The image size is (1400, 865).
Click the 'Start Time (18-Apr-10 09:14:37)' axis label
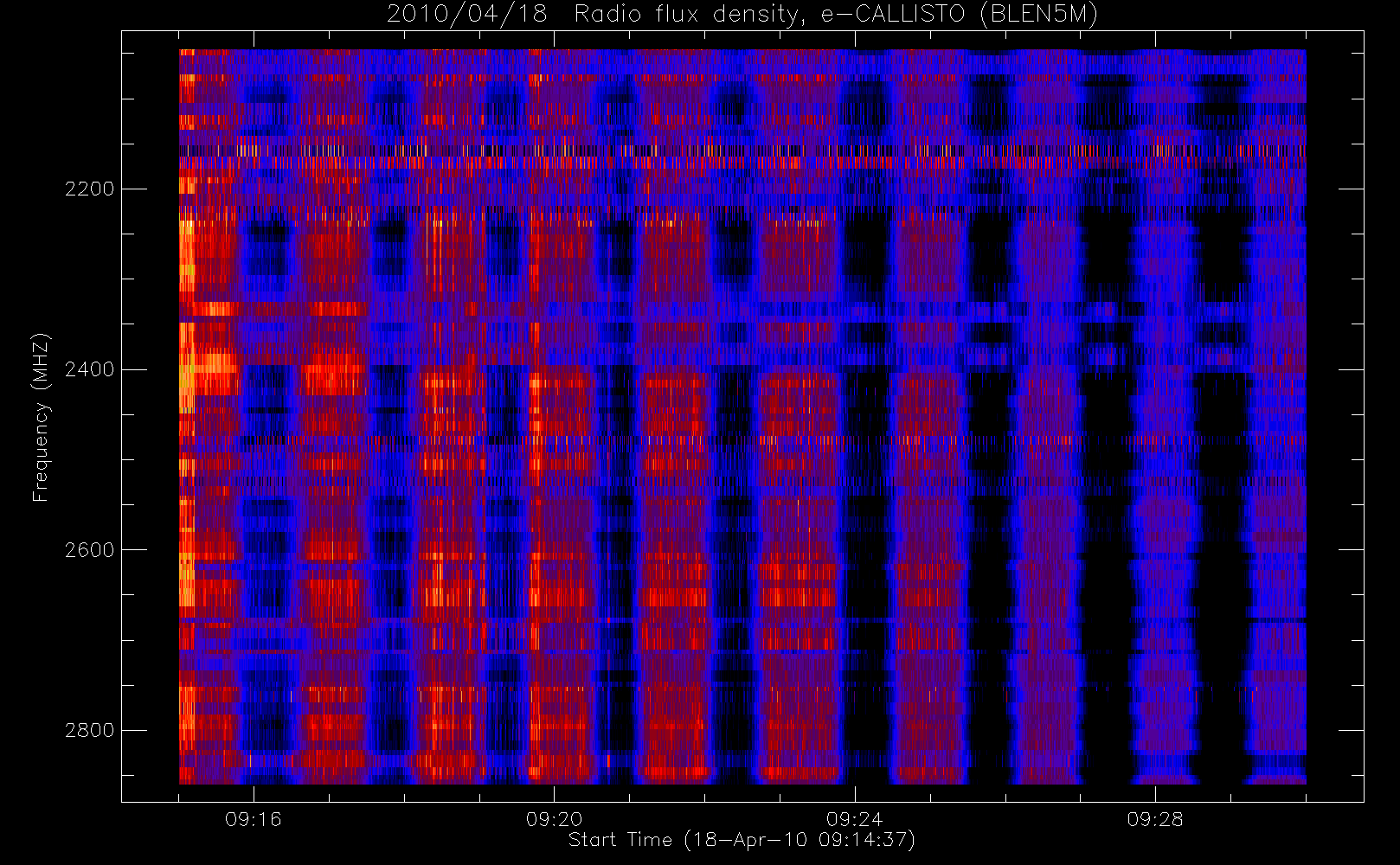(742, 840)
